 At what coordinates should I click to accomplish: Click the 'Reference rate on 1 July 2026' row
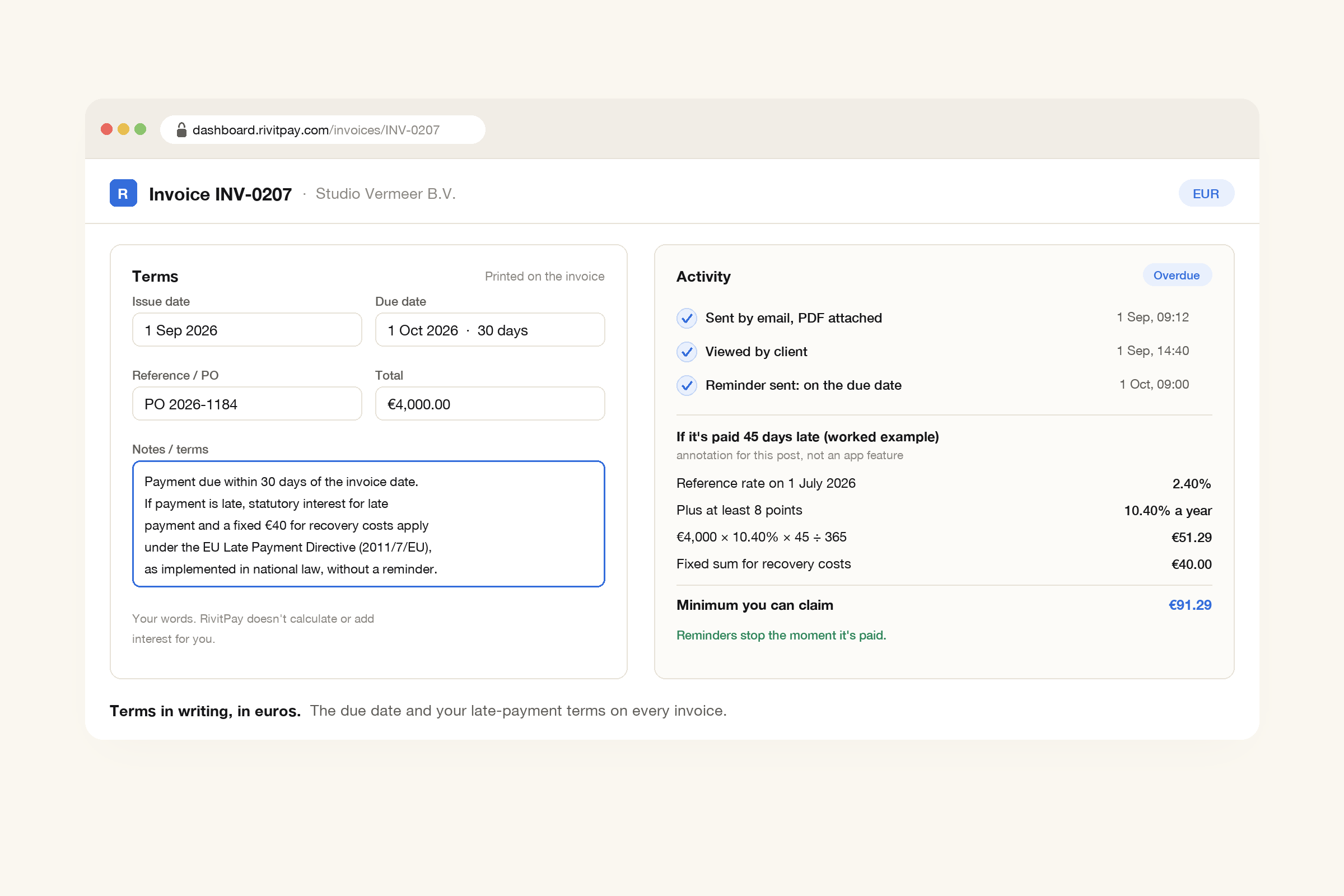[x=944, y=484]
